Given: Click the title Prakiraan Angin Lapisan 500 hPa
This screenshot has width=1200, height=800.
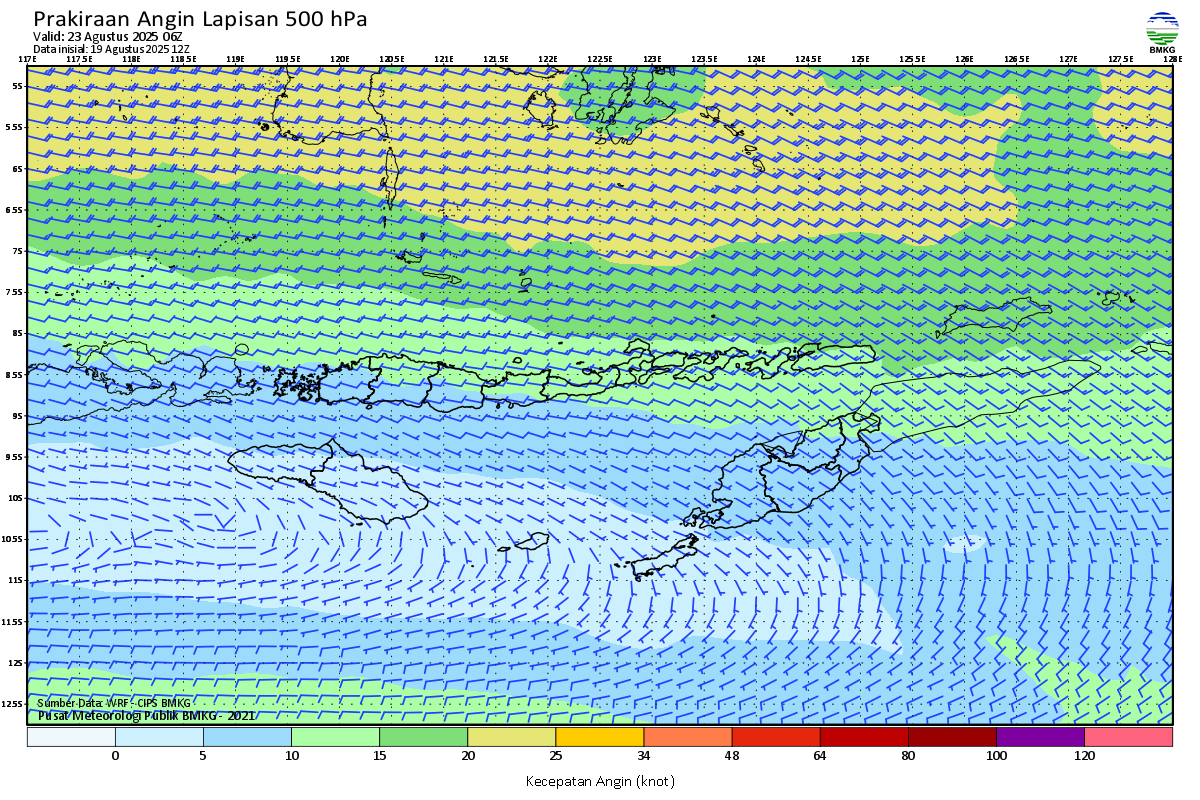Looking at the screenshot, I should click(x=200, y=19).
